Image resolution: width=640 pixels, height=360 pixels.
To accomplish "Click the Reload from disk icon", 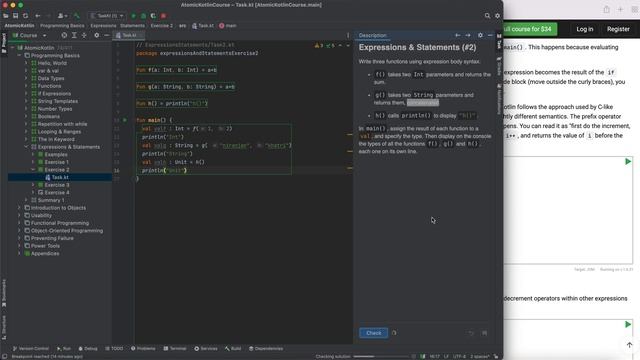I will [x=25, y=16].
